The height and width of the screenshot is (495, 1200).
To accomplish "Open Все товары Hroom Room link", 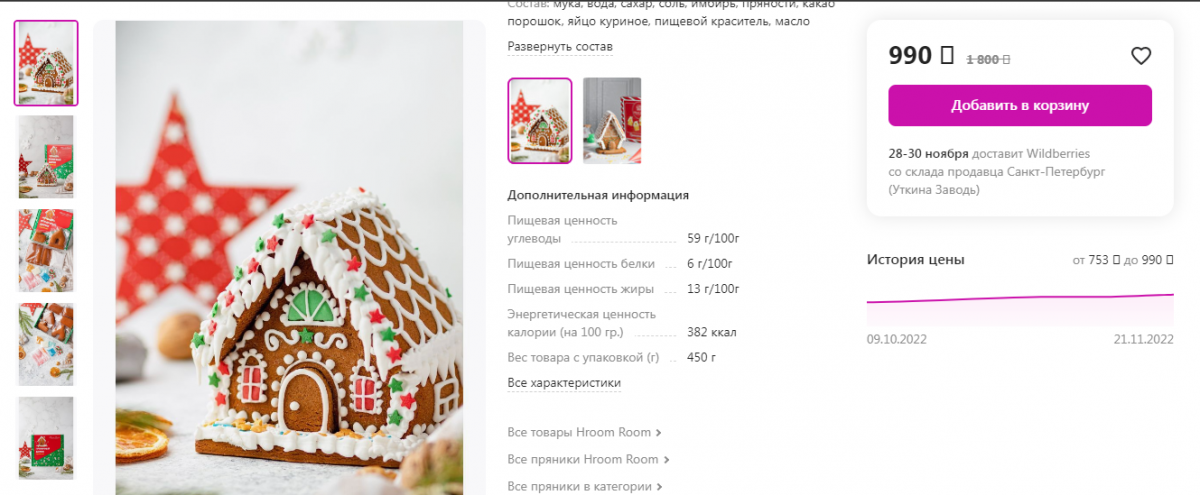I will pos(579,433).
